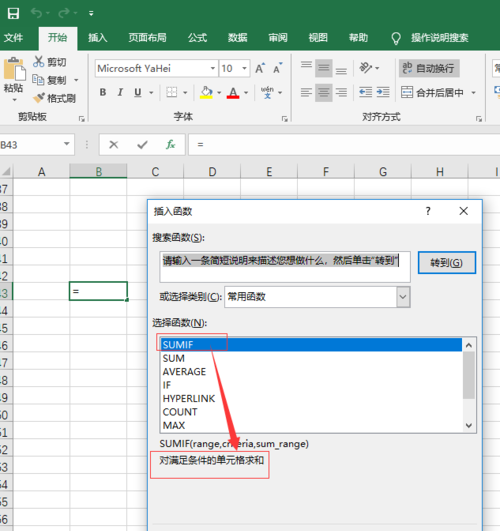
Task: Select Bottom Align icon
Action: 341,70
